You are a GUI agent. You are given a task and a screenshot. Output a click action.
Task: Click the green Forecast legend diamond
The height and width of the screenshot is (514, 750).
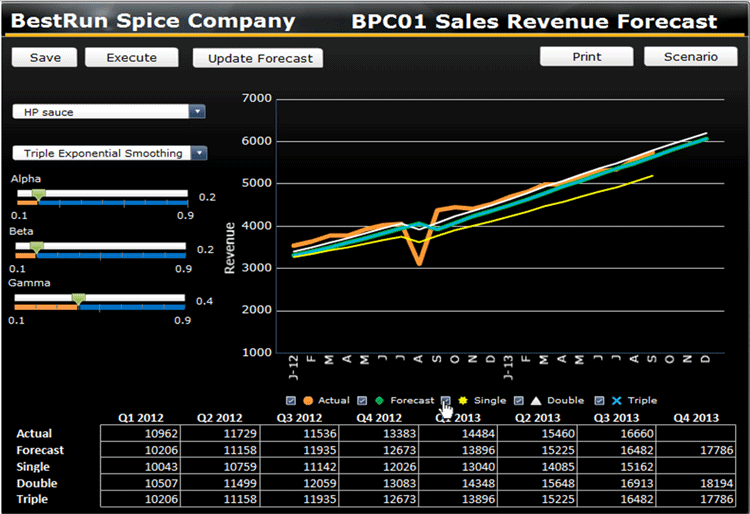(x=379, y=401)
